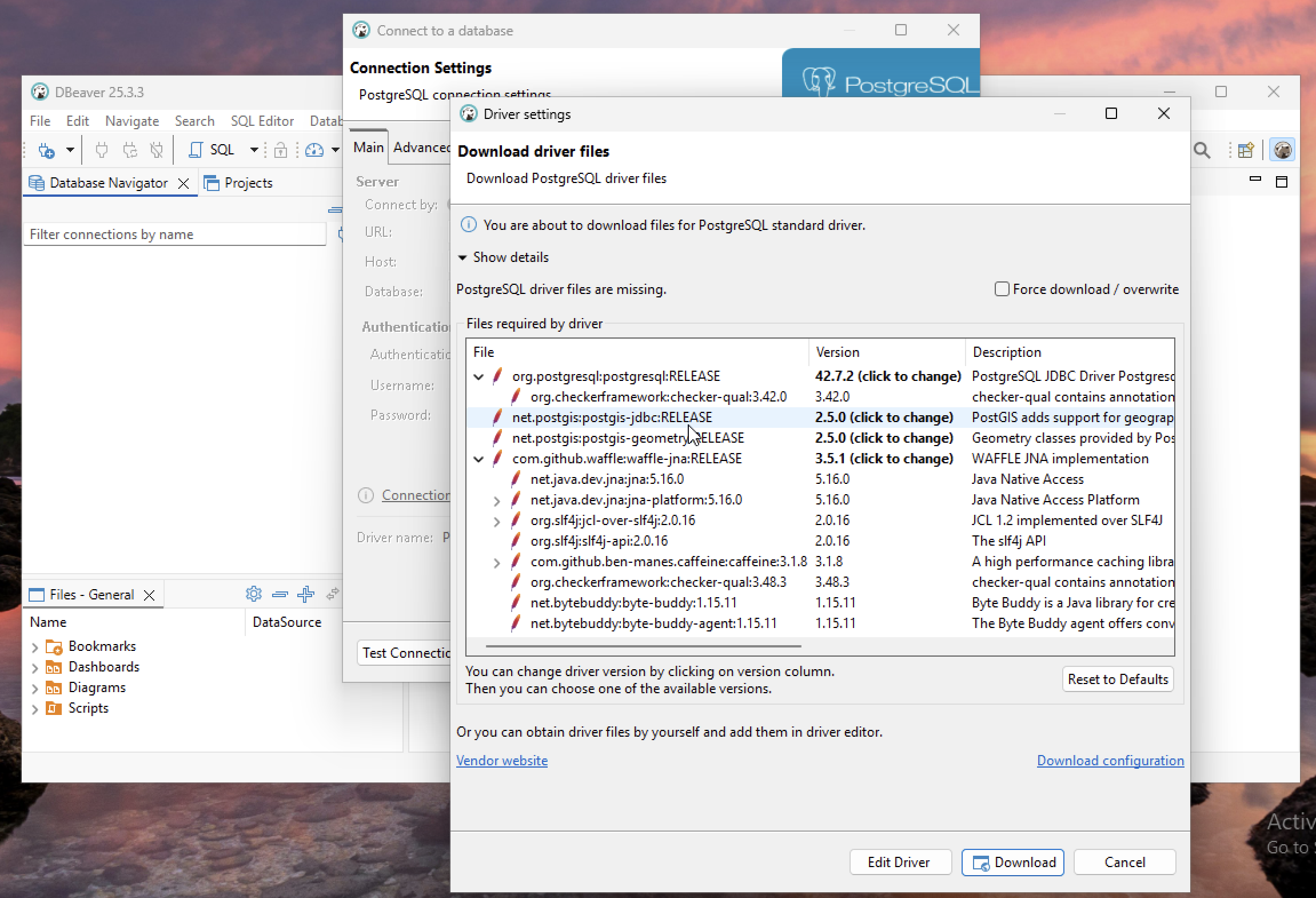
Task: Click the magnifier search icon in DBeaver window
Action: [1202, 150]
